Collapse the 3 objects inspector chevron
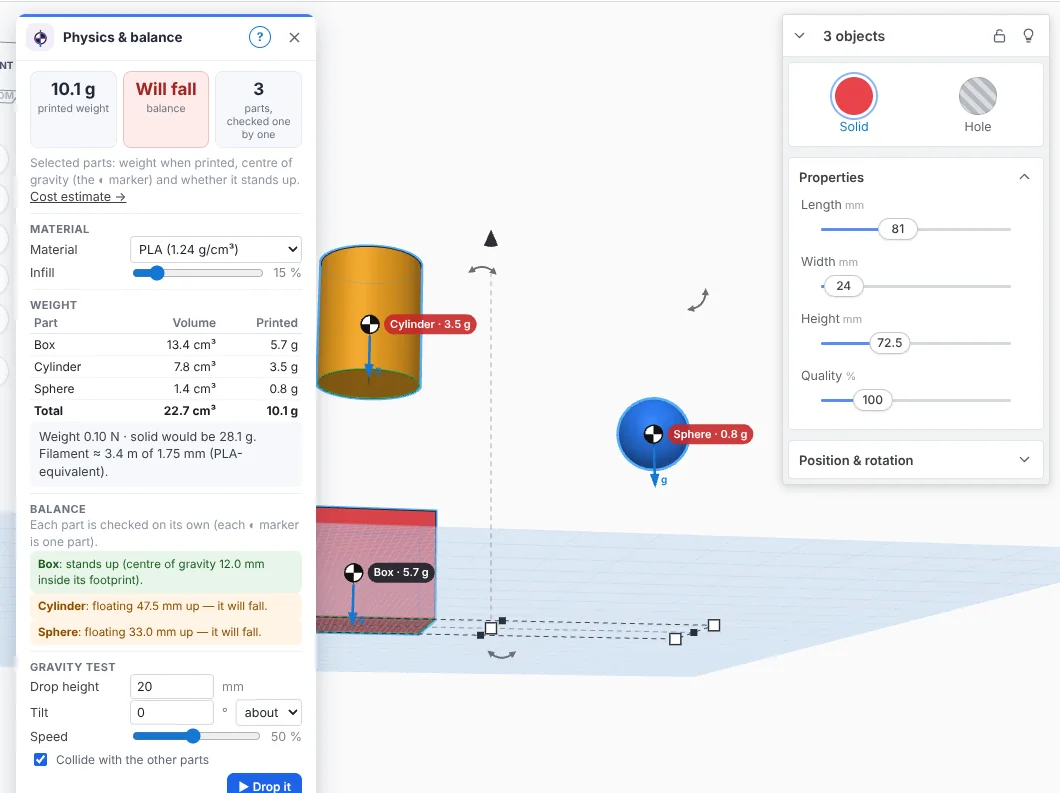The width and height of the screenshot is (1060, 793). tap(800, 36)
